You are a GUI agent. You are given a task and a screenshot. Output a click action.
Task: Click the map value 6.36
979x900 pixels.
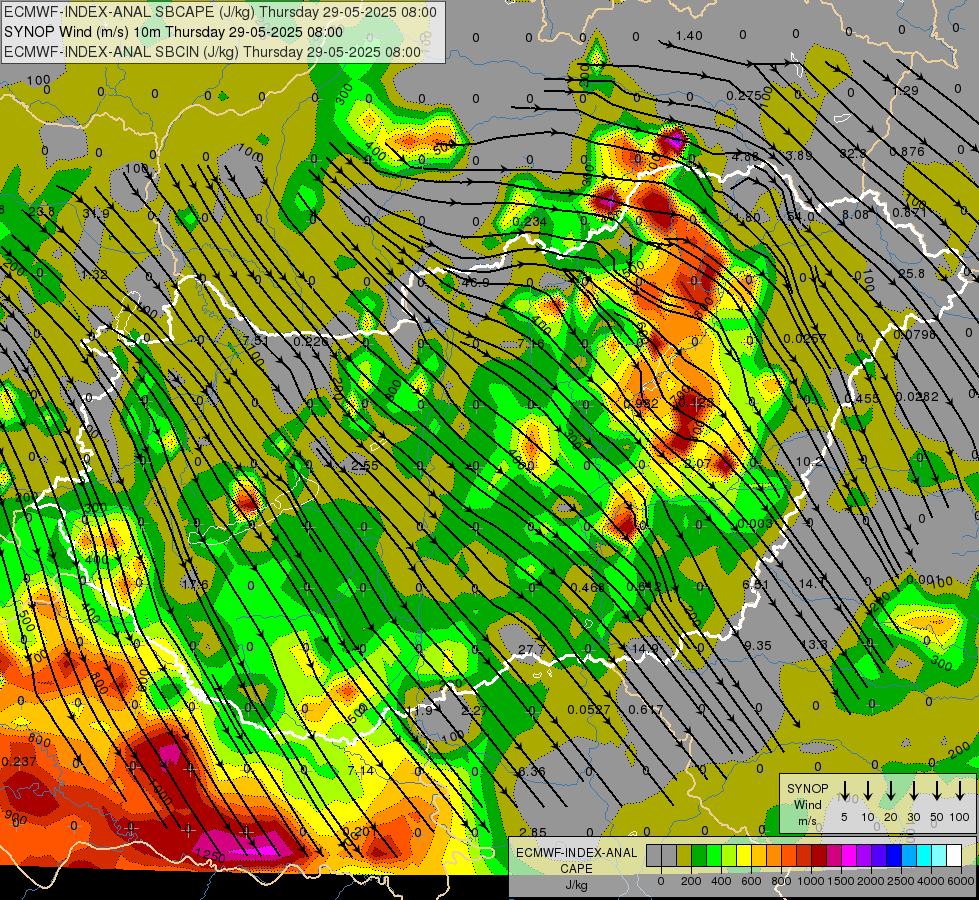tap(532, 771)
